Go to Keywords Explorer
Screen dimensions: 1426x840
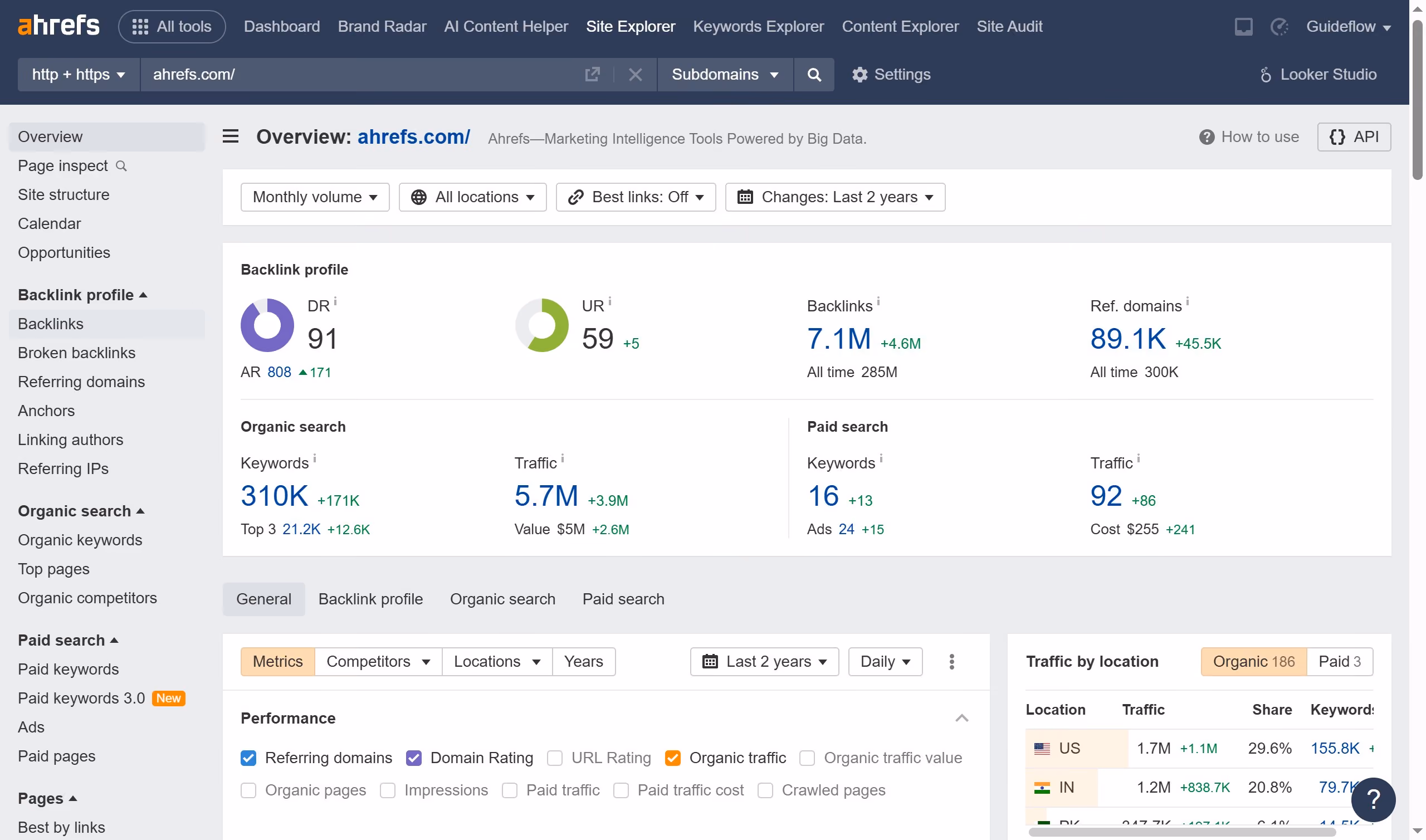(x=758, y=27)
